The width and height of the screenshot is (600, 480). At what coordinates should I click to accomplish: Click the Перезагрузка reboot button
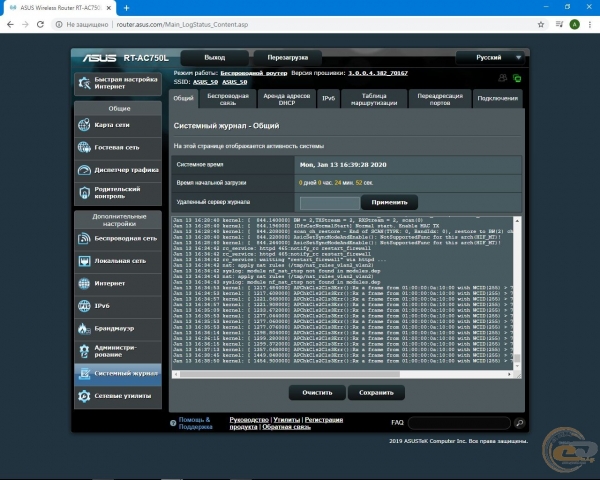click(287, 57)
